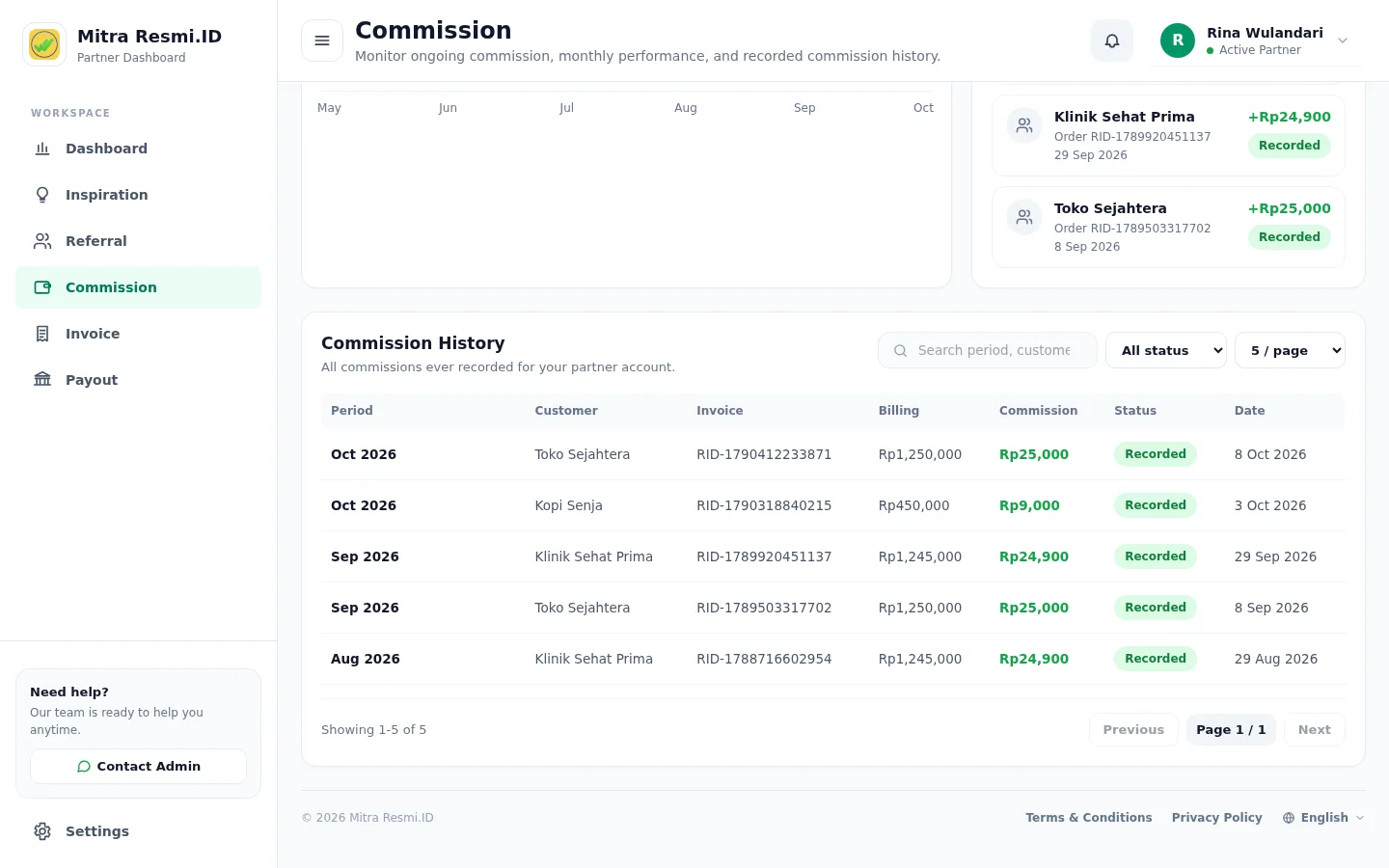The height and width of the screenshot is (868, 1389).
Task: Click the Previous page button
Action: point(1133,730)
